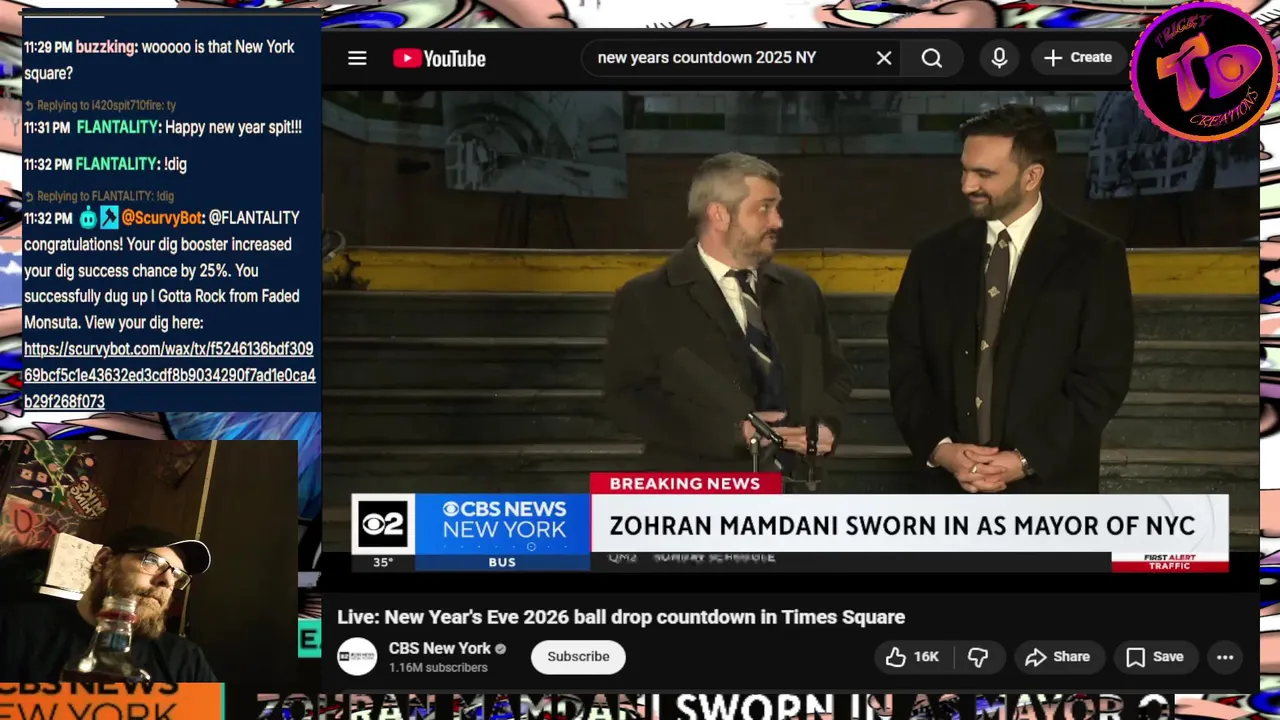
Task: Click the 'Replying to FLANTALITY: !dig' line
Action: 99,196
